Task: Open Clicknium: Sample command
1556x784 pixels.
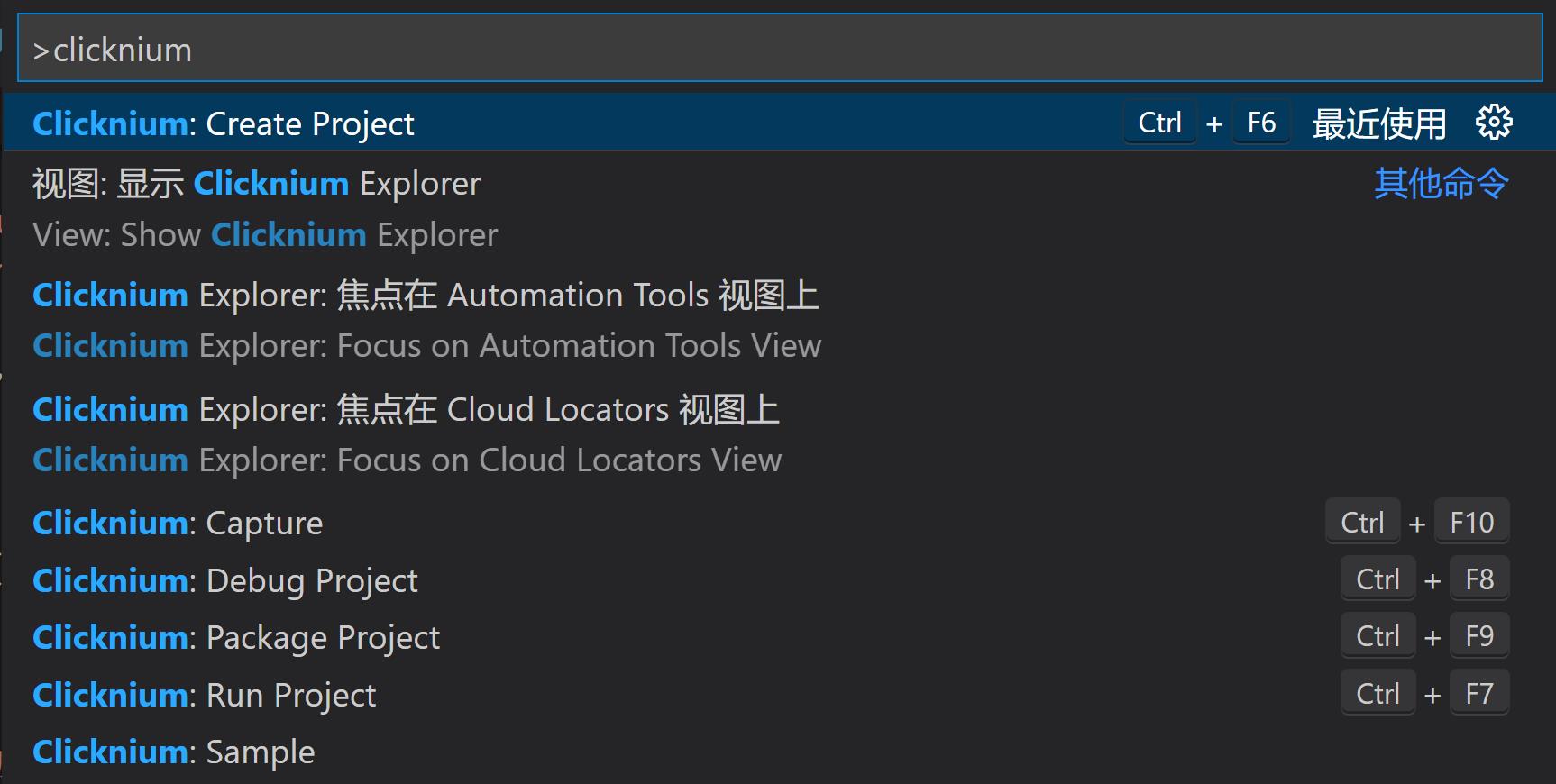Action: click(x=780, y=752)
